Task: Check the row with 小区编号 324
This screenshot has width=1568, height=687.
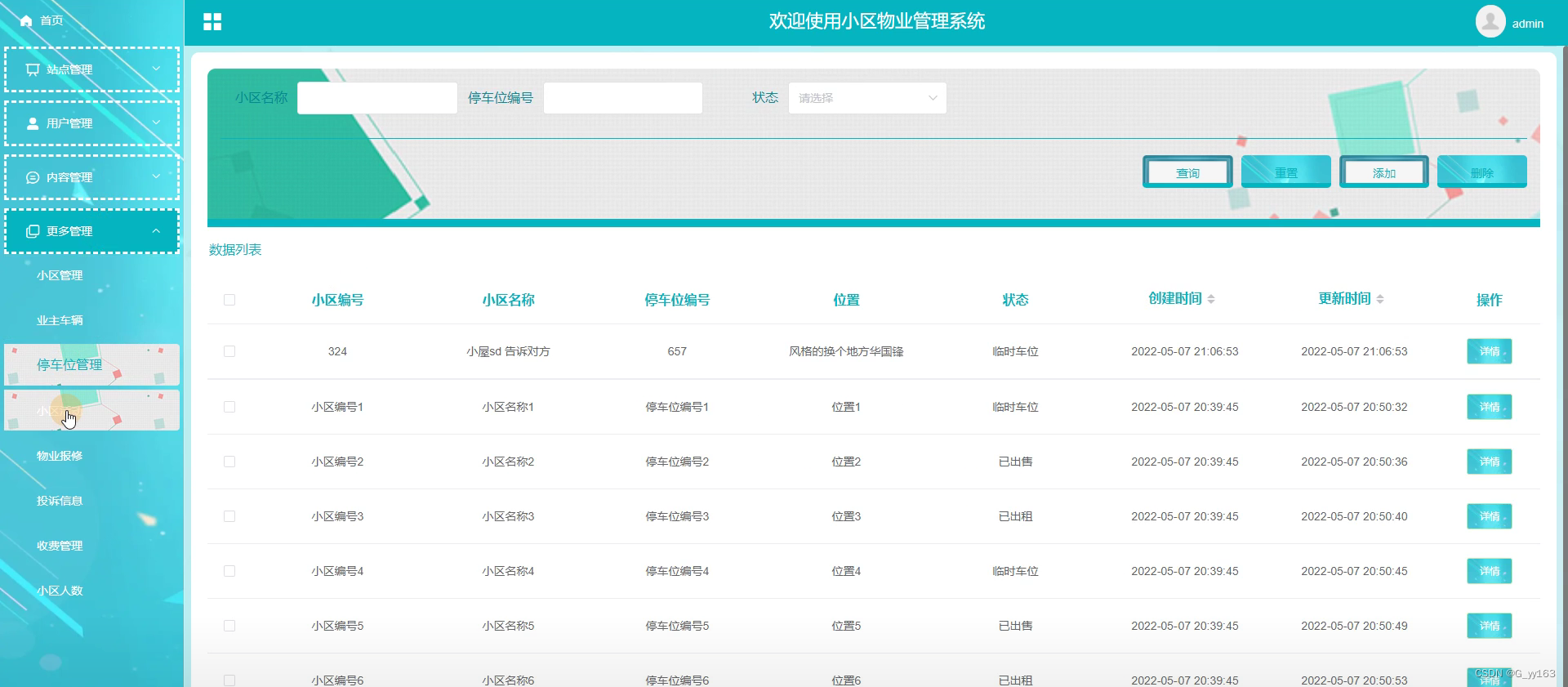Action: [229, 351]
